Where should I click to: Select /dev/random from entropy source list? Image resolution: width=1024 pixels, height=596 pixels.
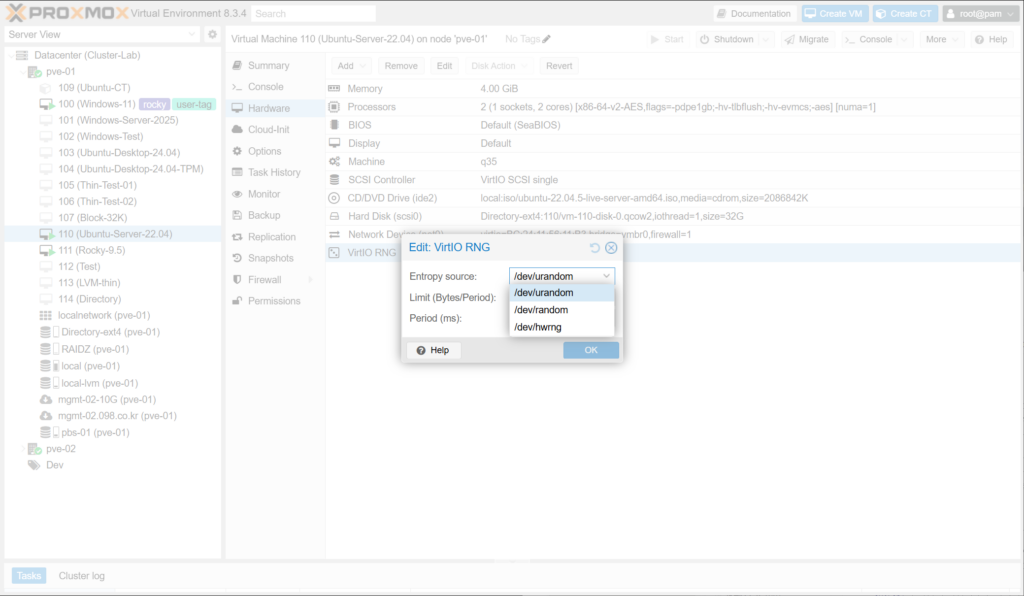tap(541, 310)
